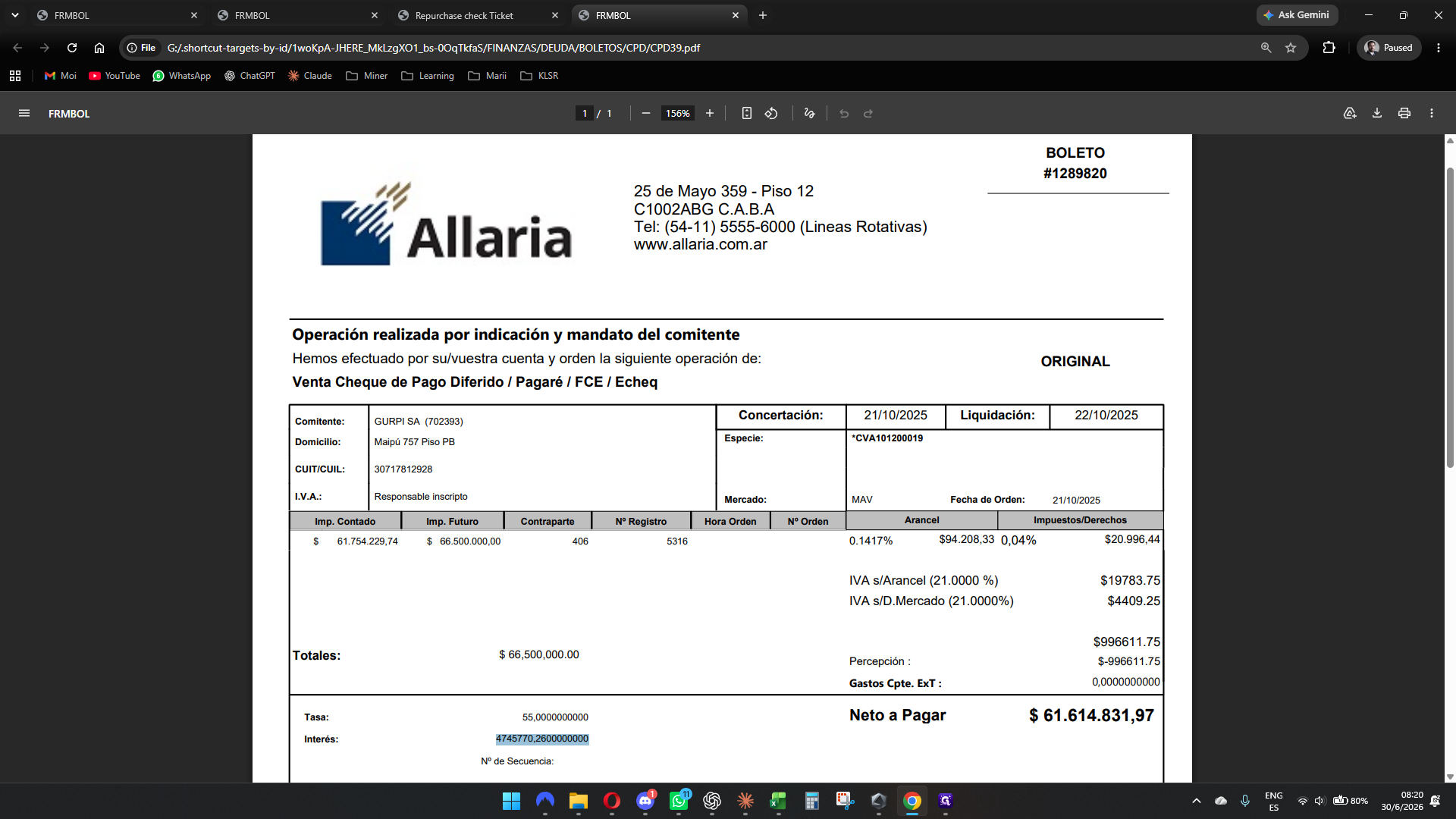Open Windows Start menu
Viewport: 1456px width, 819px height.
[512, 801]
